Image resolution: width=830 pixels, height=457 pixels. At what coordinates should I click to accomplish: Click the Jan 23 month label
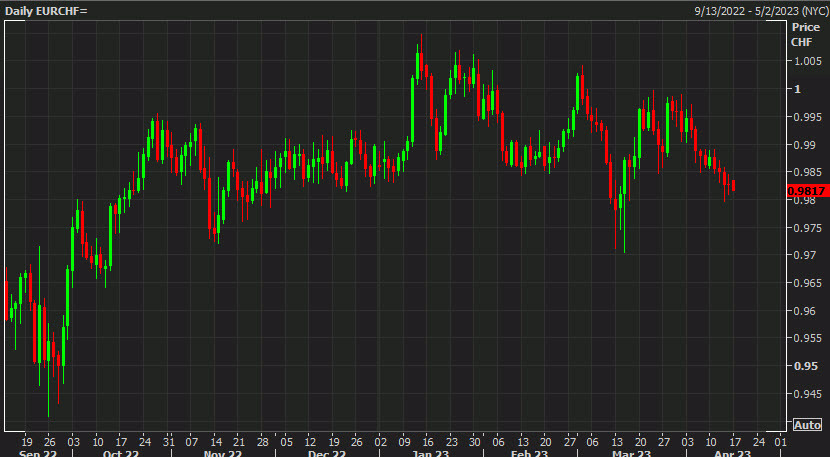[x=431, y=453]
